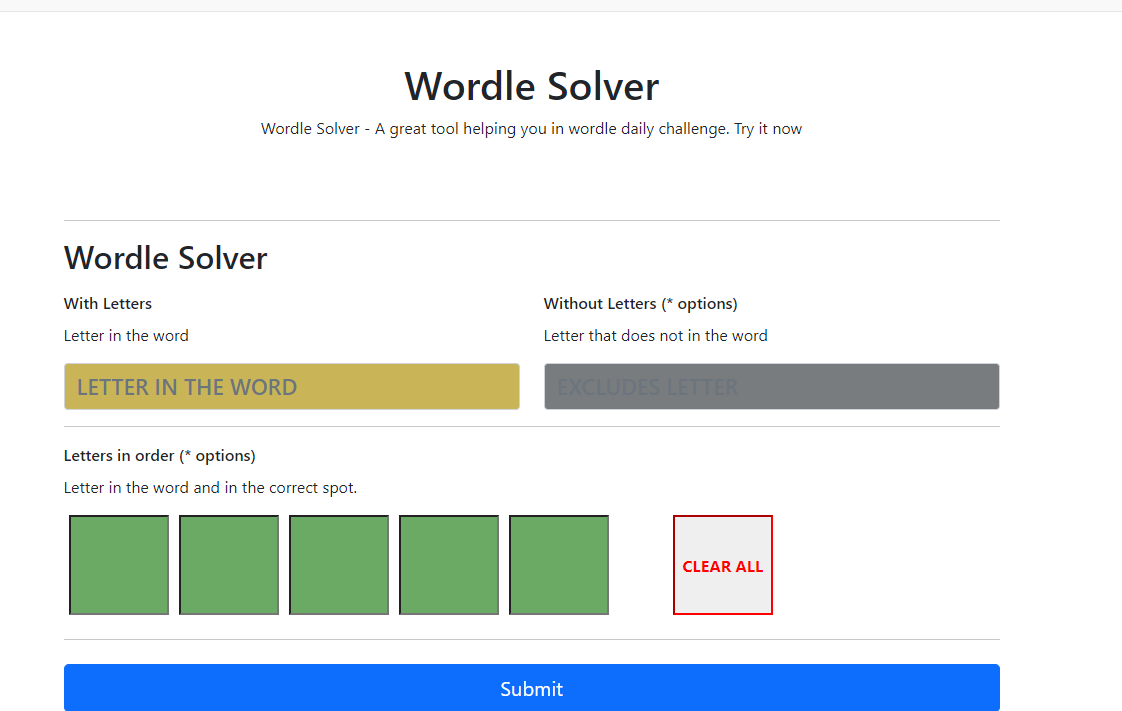Click the yellow Letter in the Word field
This screenshot has height=711, width=1122.
[x=291, y=386]
